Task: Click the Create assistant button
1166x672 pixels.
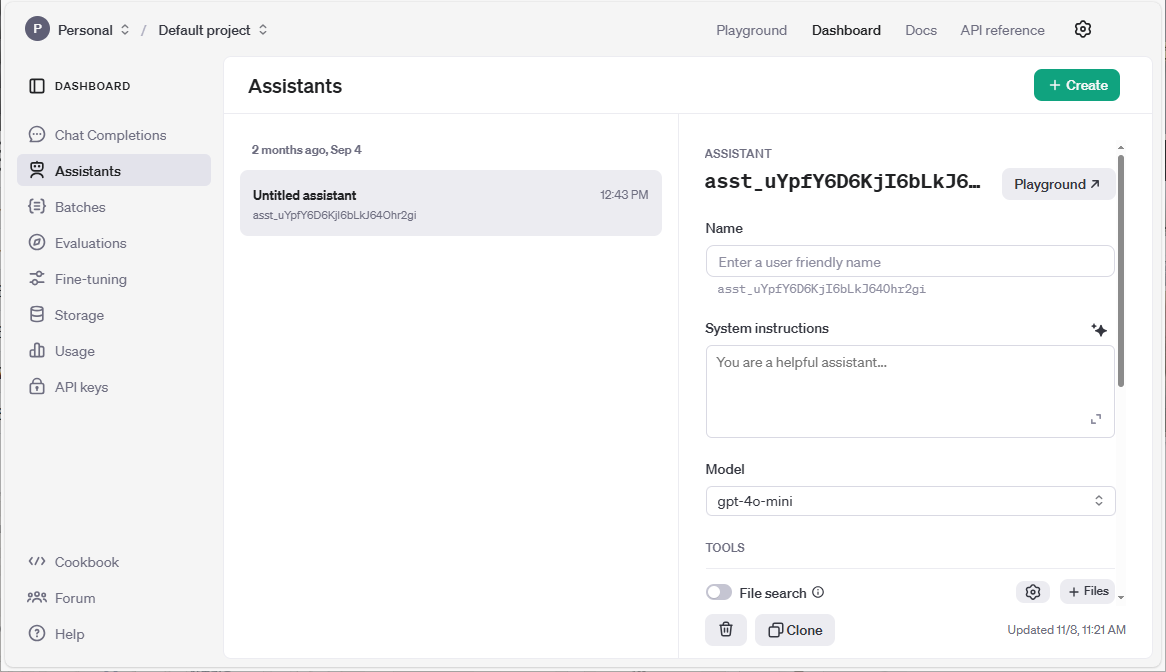Action: 1077,85
